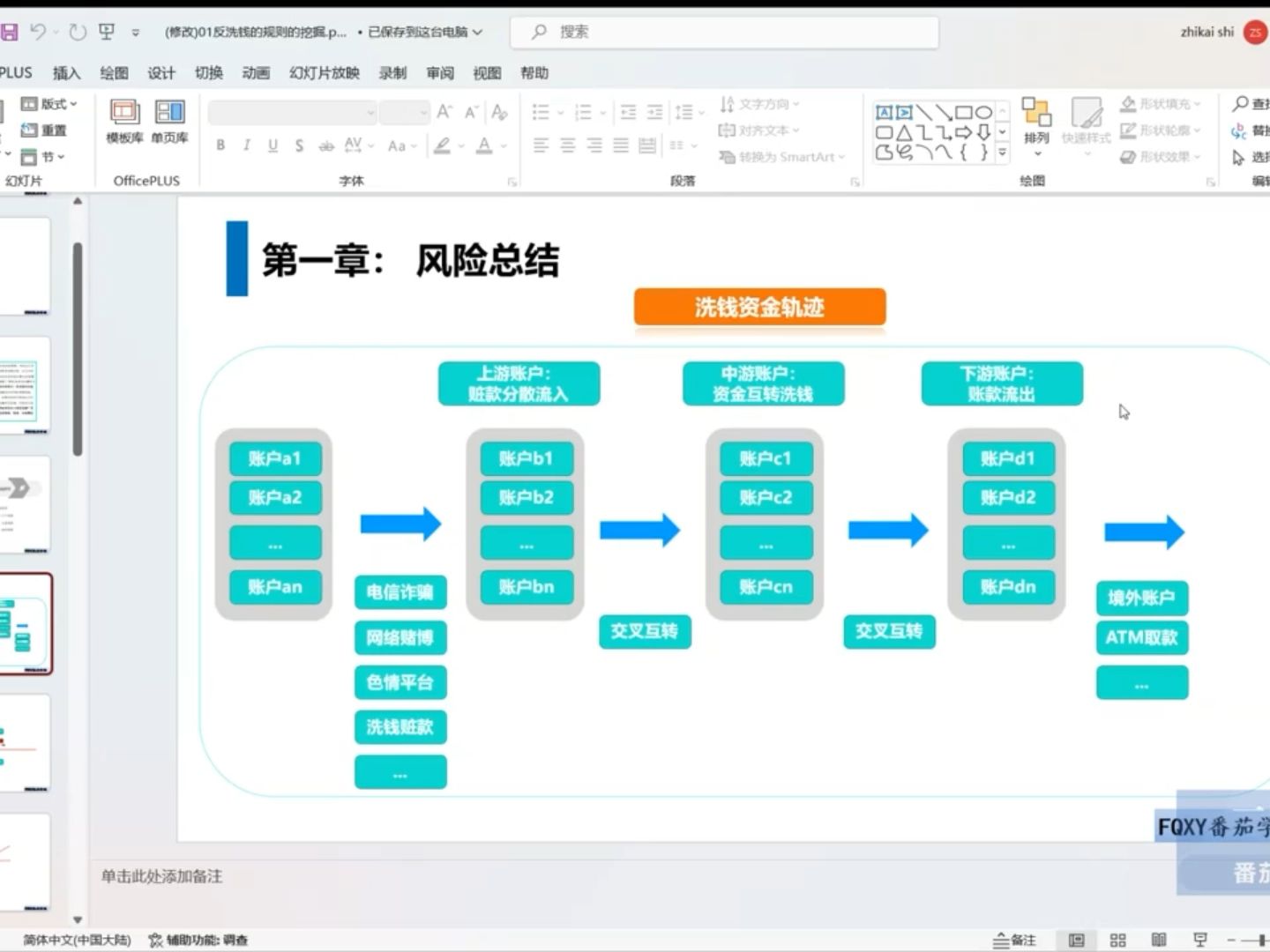Open the 形状效果 shape effects options
This screenshot has width=1270, height=952.
(1161, 157)
